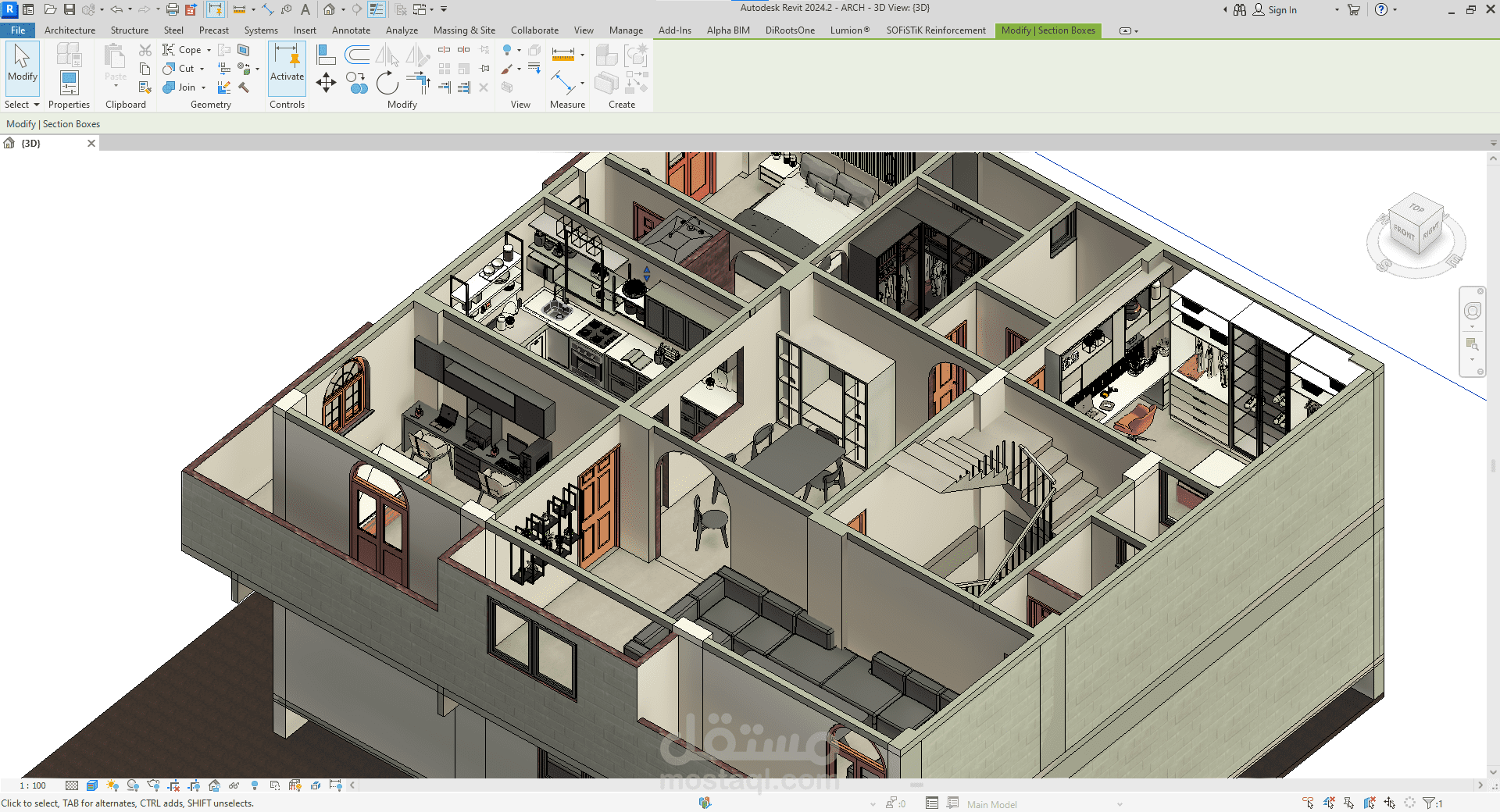Open the Lumion tab
The height and width of the screenshot is (812, 1500).
(849, 30)
